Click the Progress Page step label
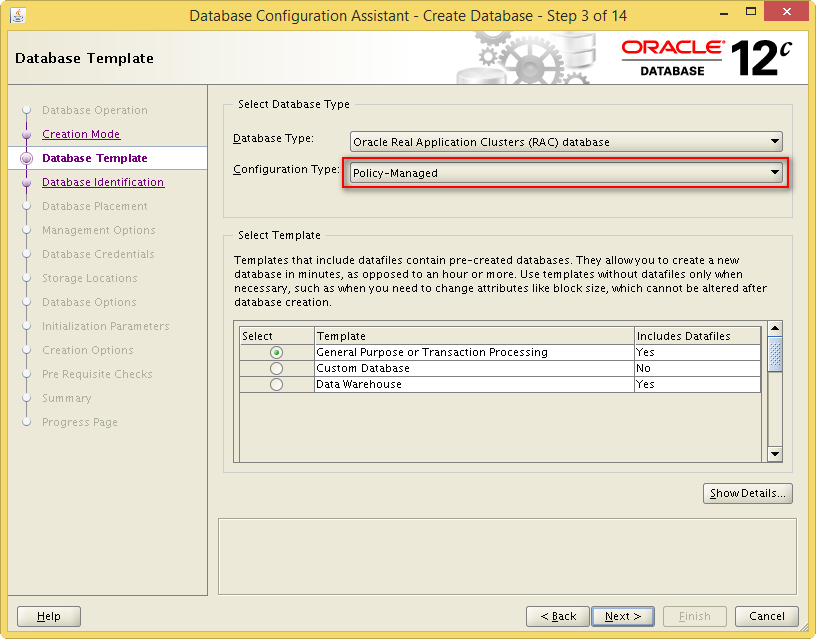The height and width of the screenshot is (639, 816). click(80, 422)
